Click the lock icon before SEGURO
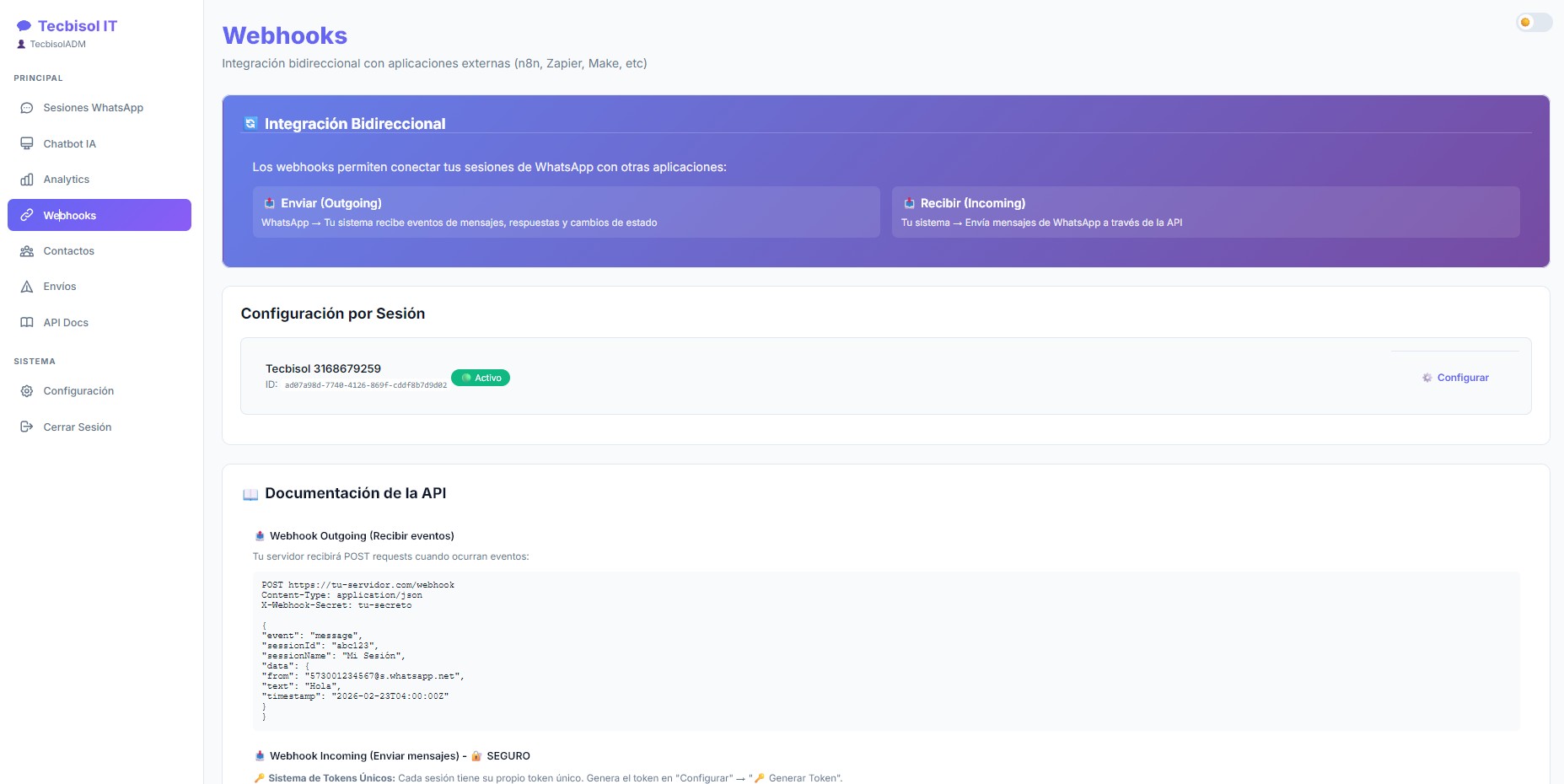1564x784 pixels. 476,756
